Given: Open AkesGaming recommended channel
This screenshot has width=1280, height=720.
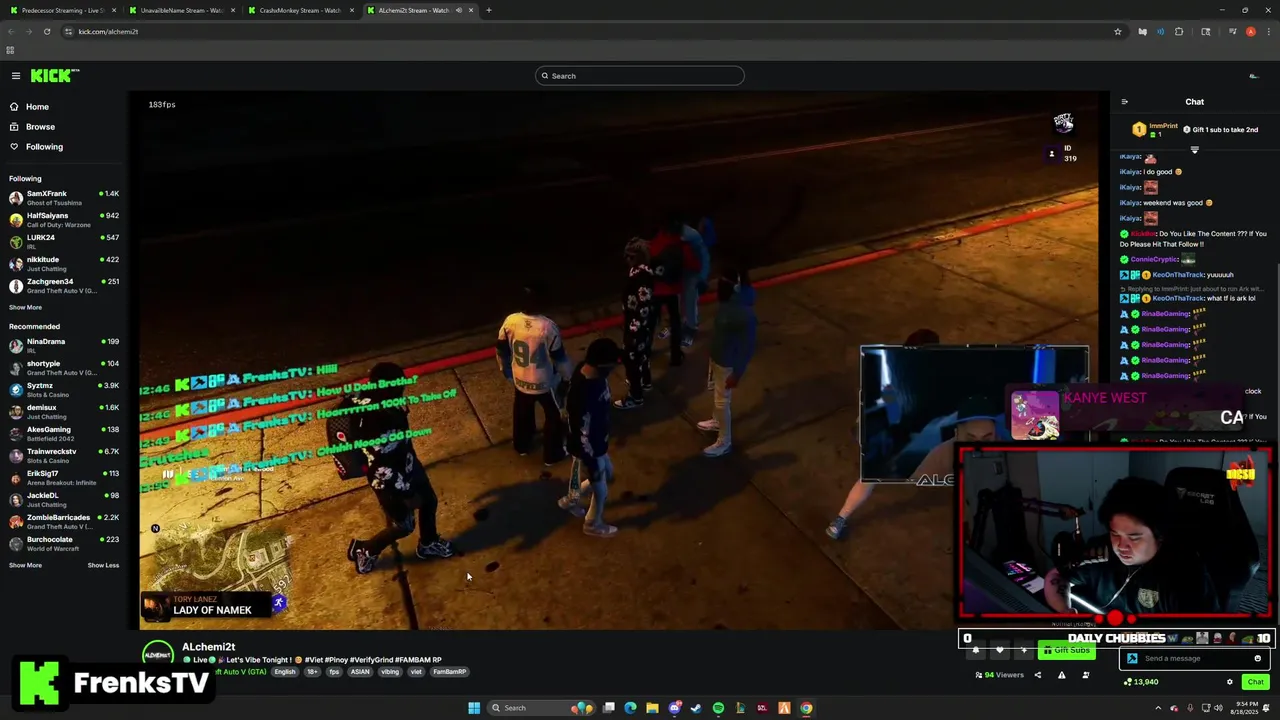Looking at the screenshot, I should 64,434.
